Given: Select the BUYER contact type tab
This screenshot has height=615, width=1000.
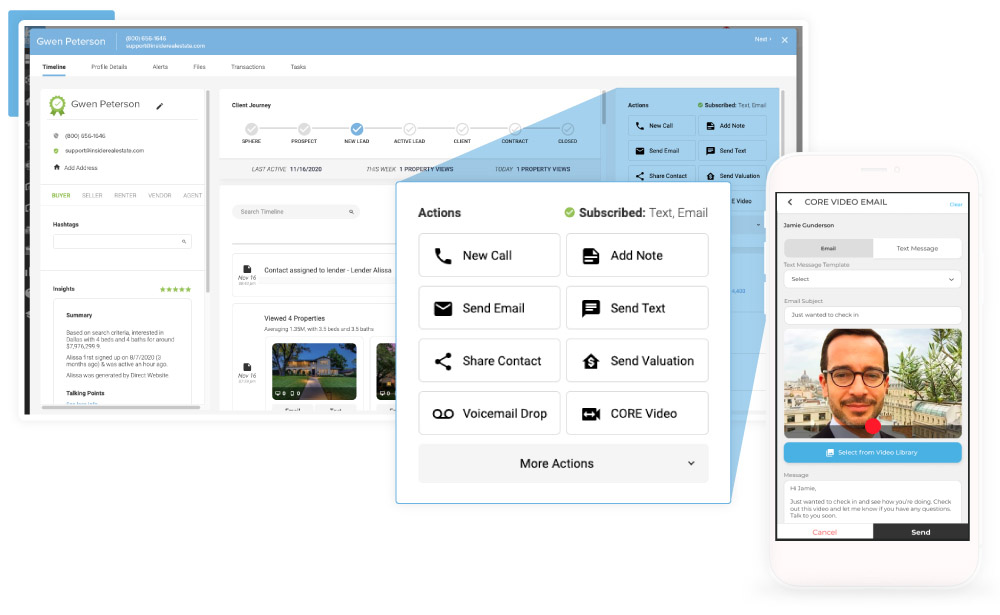Looking at the screenshot, I should pos(61,196).
